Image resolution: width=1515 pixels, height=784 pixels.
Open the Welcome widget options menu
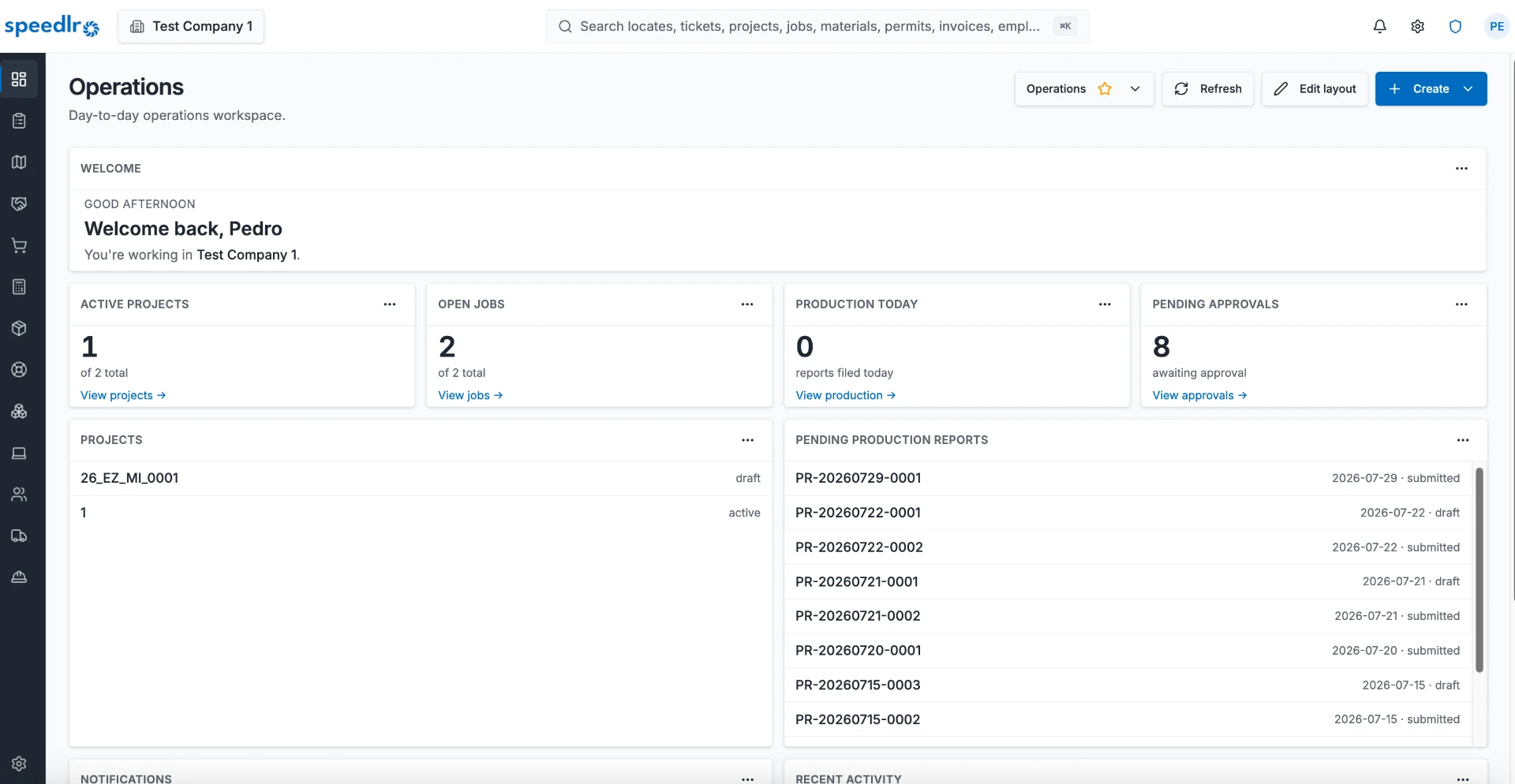point(1461,169)
